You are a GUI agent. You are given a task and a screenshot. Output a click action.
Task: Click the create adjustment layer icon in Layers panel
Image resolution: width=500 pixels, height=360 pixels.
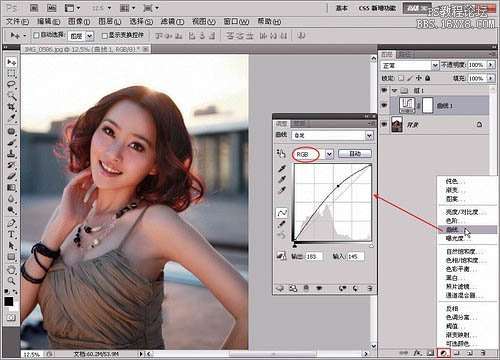[x=444, y=353]
